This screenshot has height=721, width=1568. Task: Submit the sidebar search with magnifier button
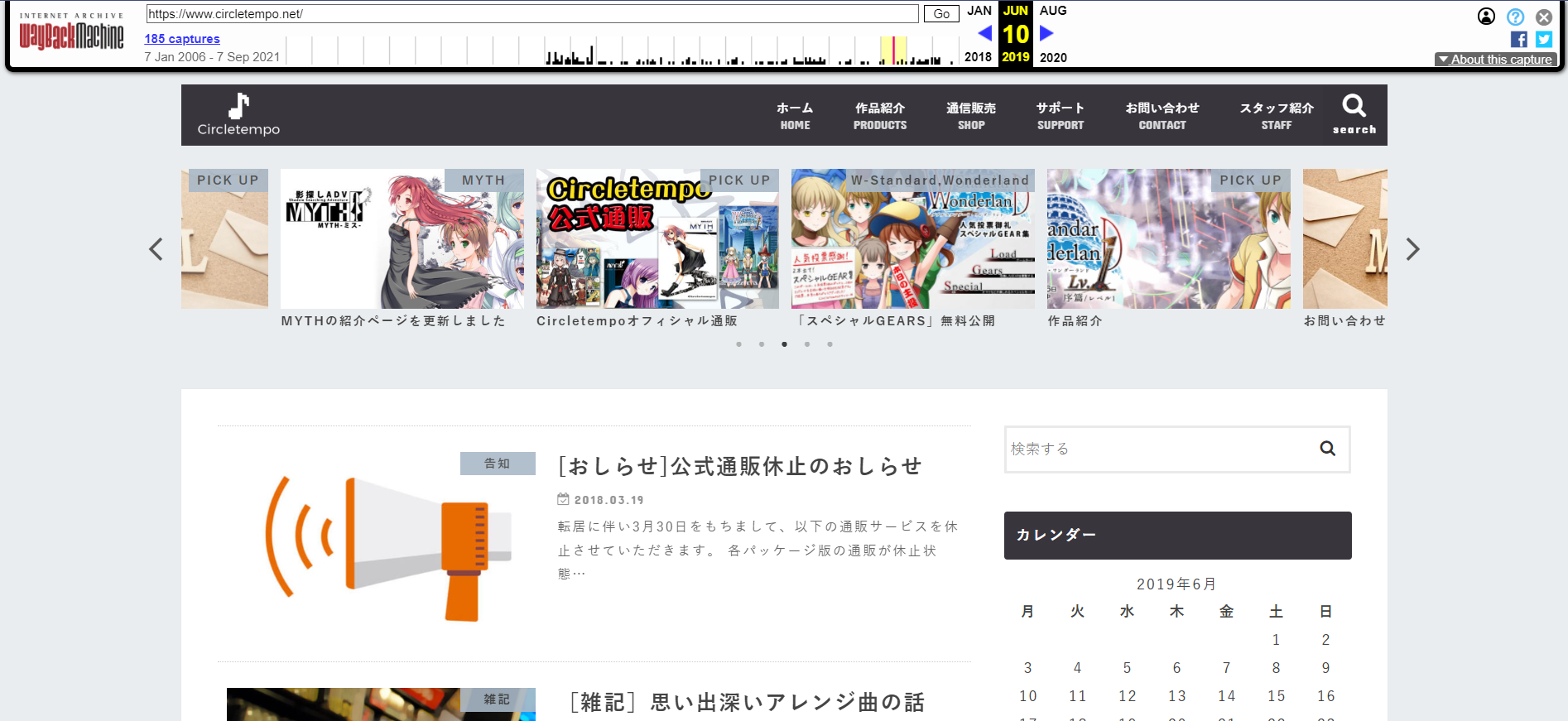1327,449
